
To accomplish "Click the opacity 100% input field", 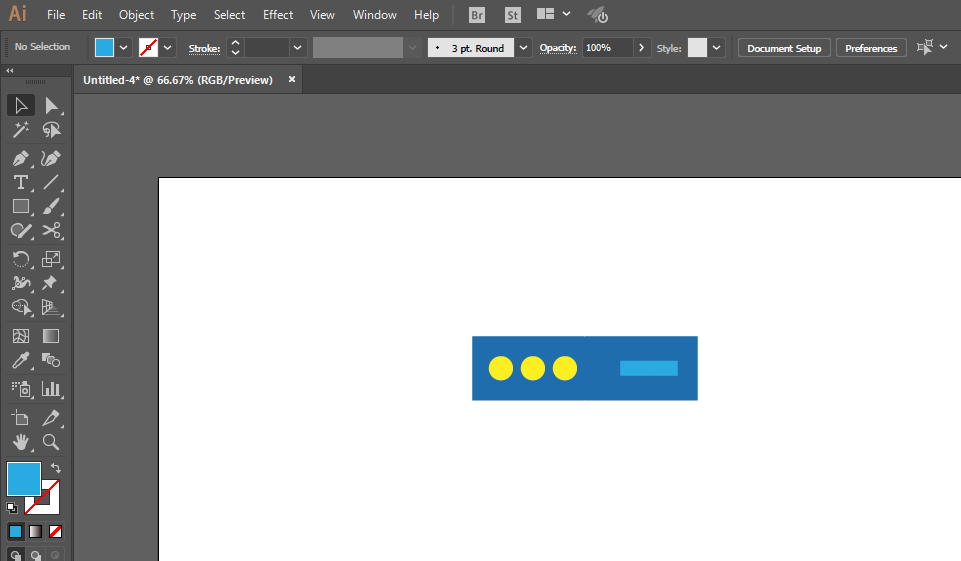I will [606, 48].
